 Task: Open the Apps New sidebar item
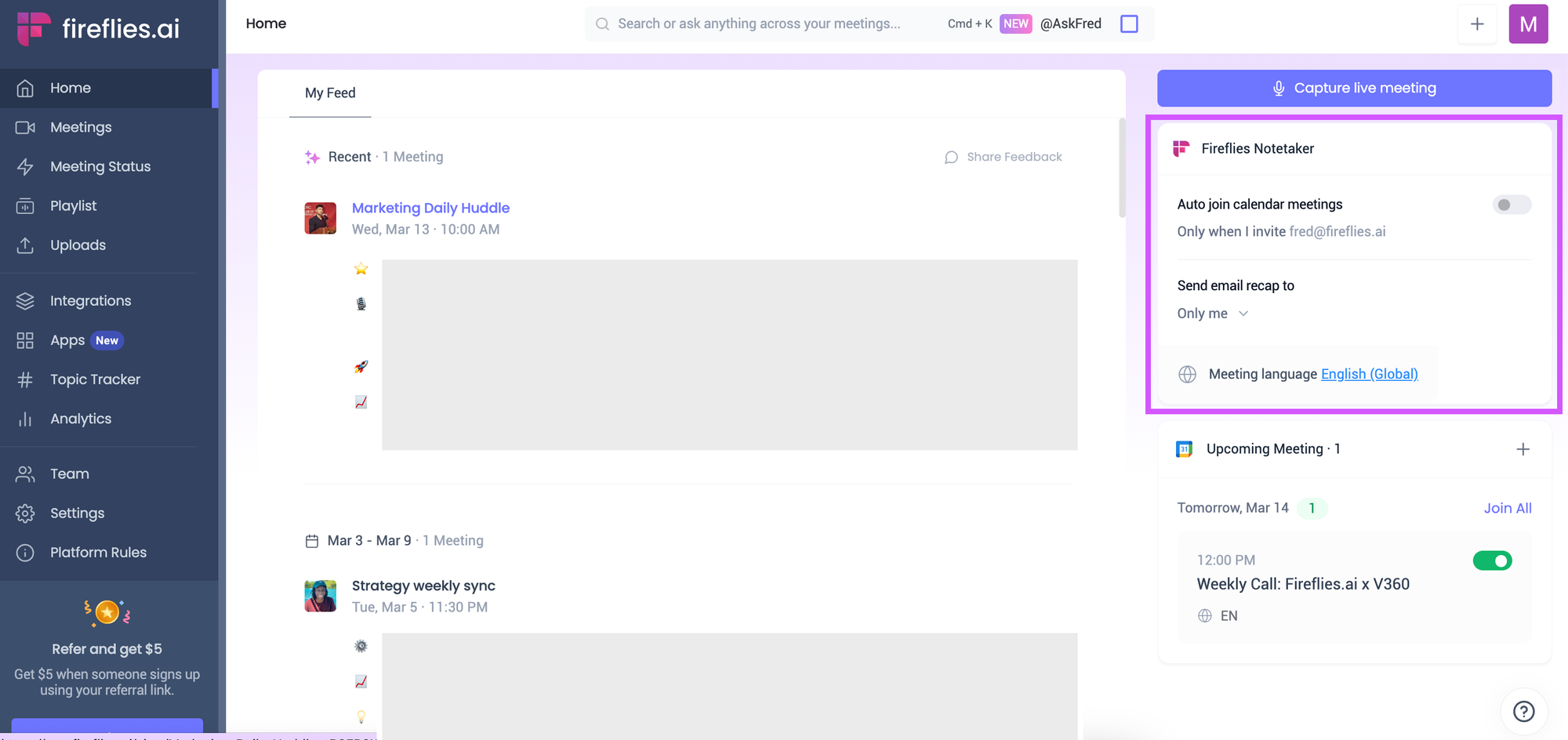[67, 339]
